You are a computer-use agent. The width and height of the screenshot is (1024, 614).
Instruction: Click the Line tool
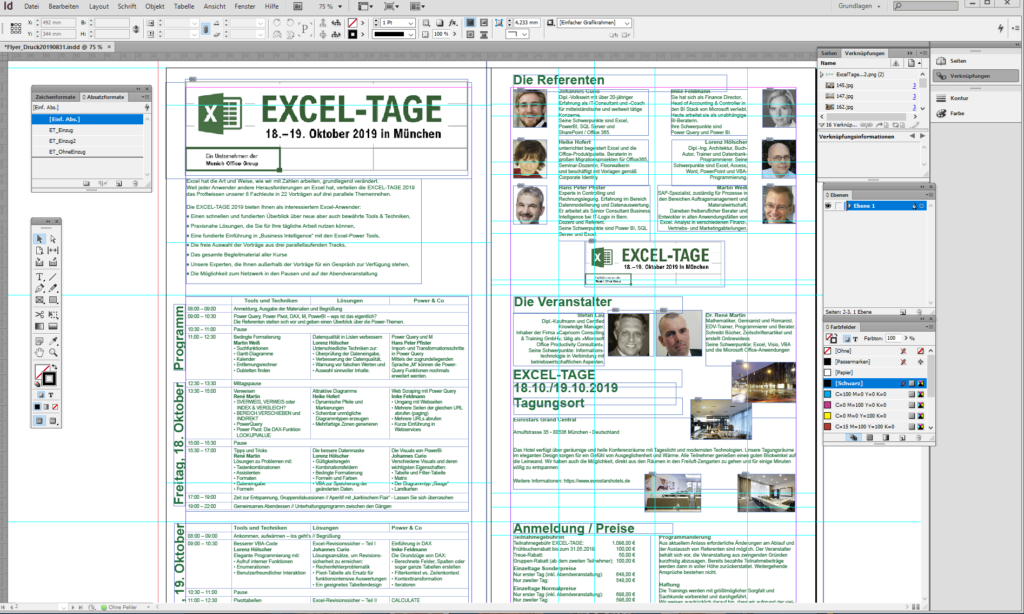[52, 277]
